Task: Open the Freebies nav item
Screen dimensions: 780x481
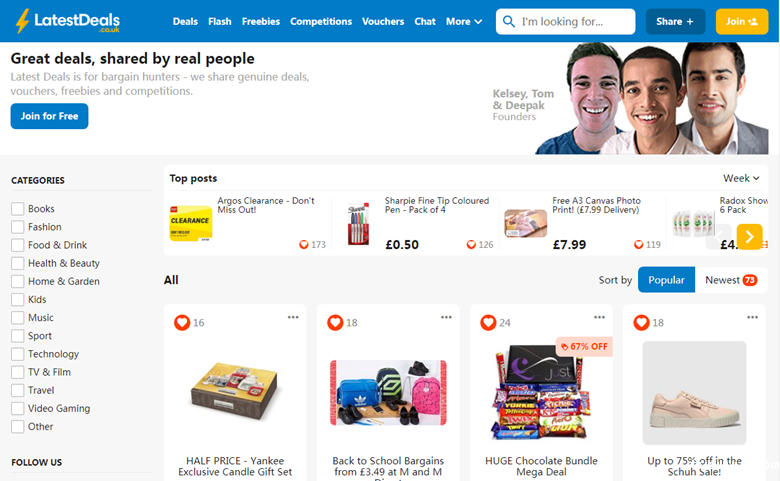Action: 261,21
